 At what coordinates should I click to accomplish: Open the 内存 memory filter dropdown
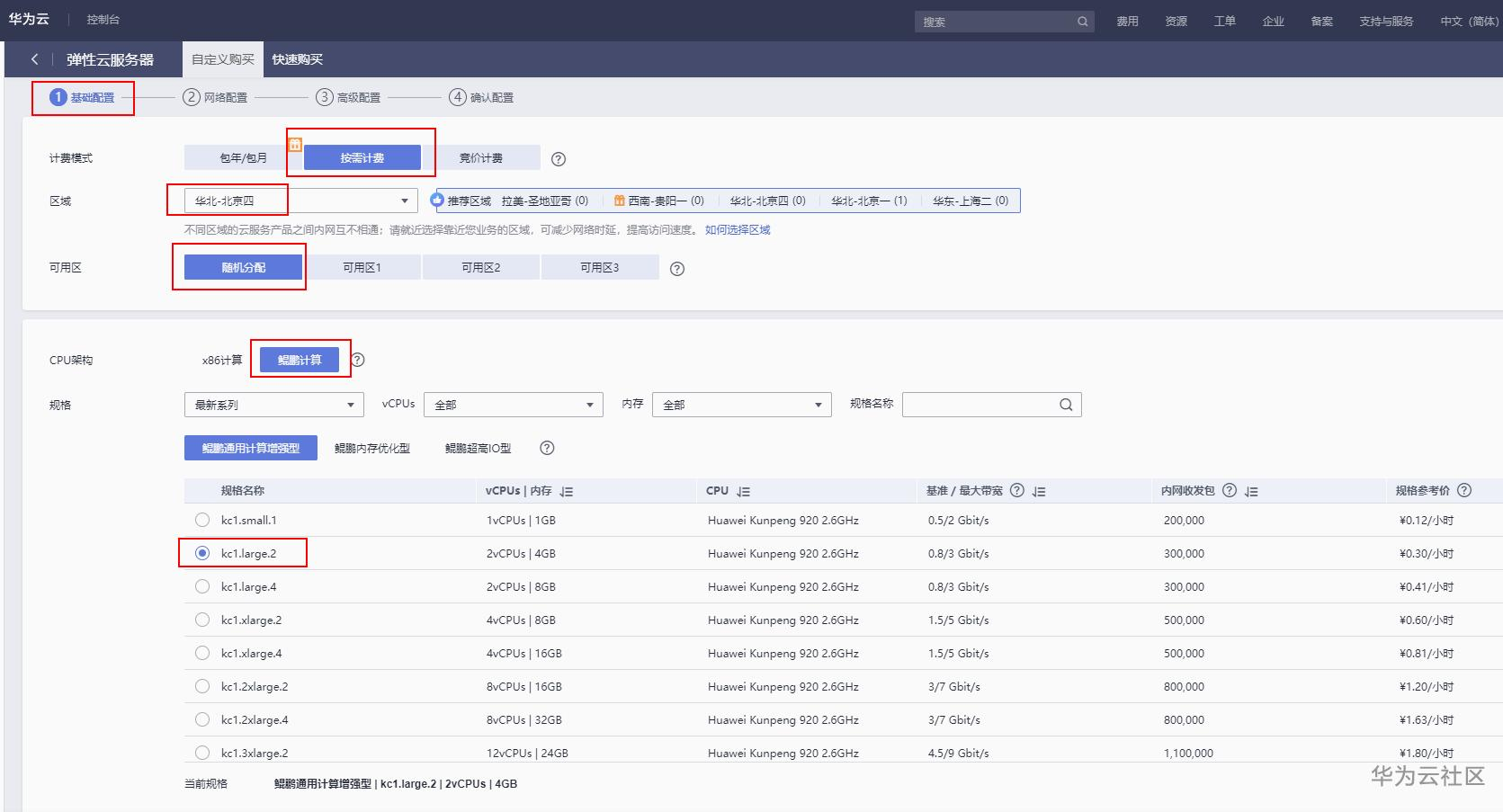pyautogui.click(x=742, y=405)
